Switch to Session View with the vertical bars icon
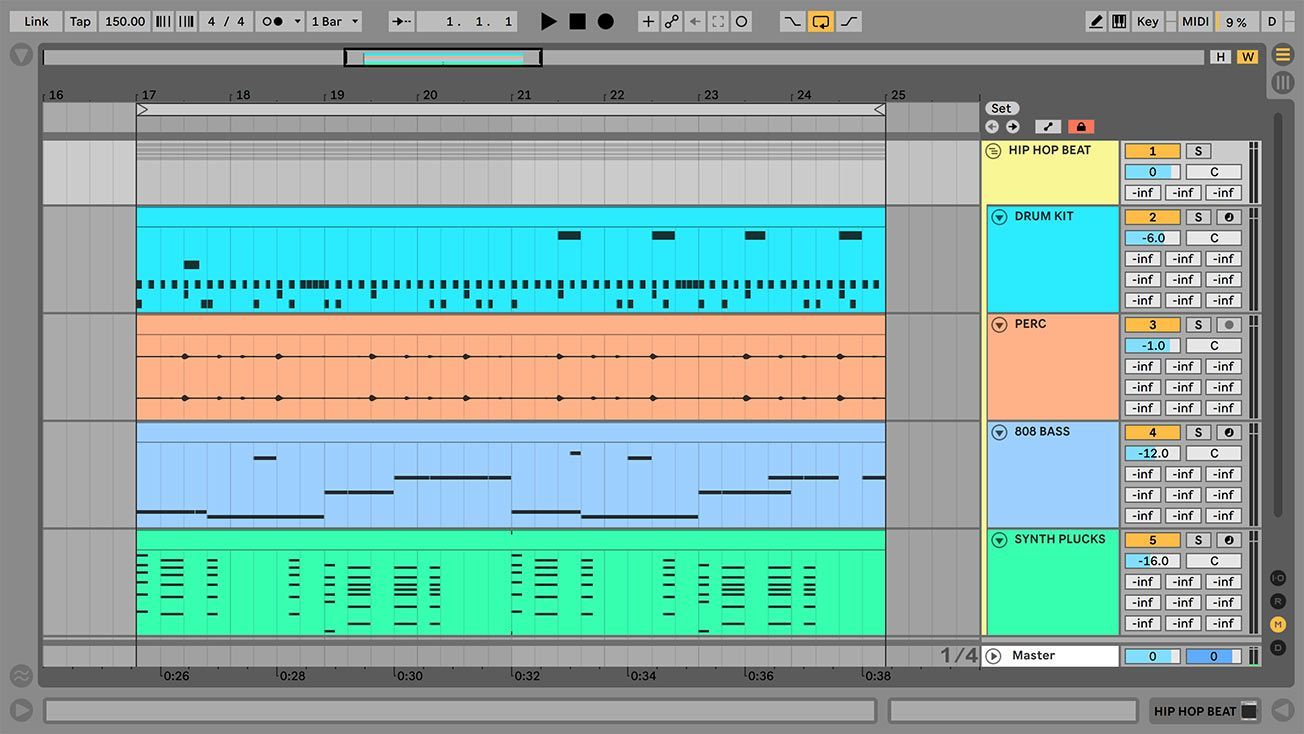The image size is (1304, 734). click(x=1283, y=83)
